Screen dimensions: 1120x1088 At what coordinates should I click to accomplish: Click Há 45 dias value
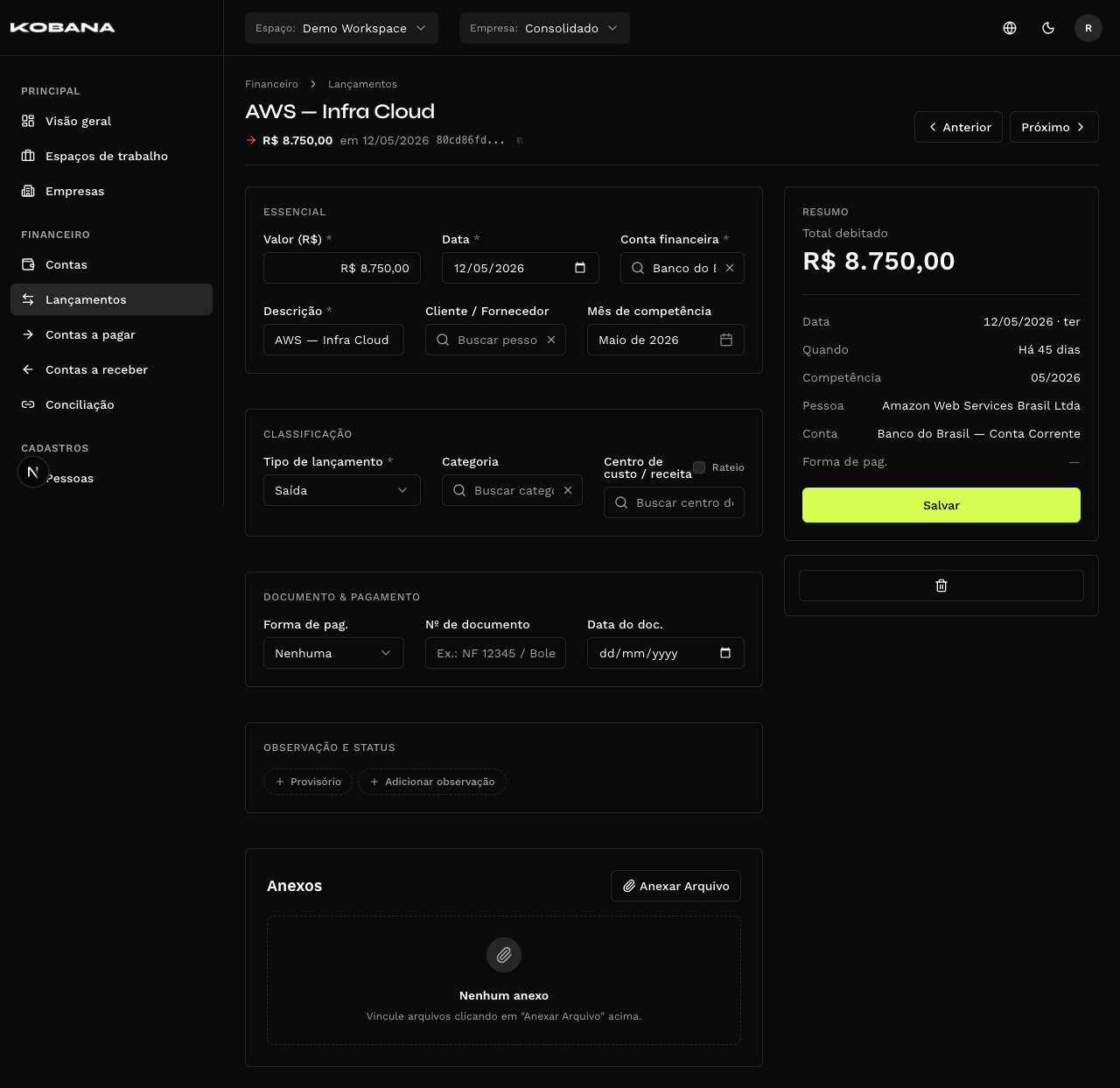1049,349
